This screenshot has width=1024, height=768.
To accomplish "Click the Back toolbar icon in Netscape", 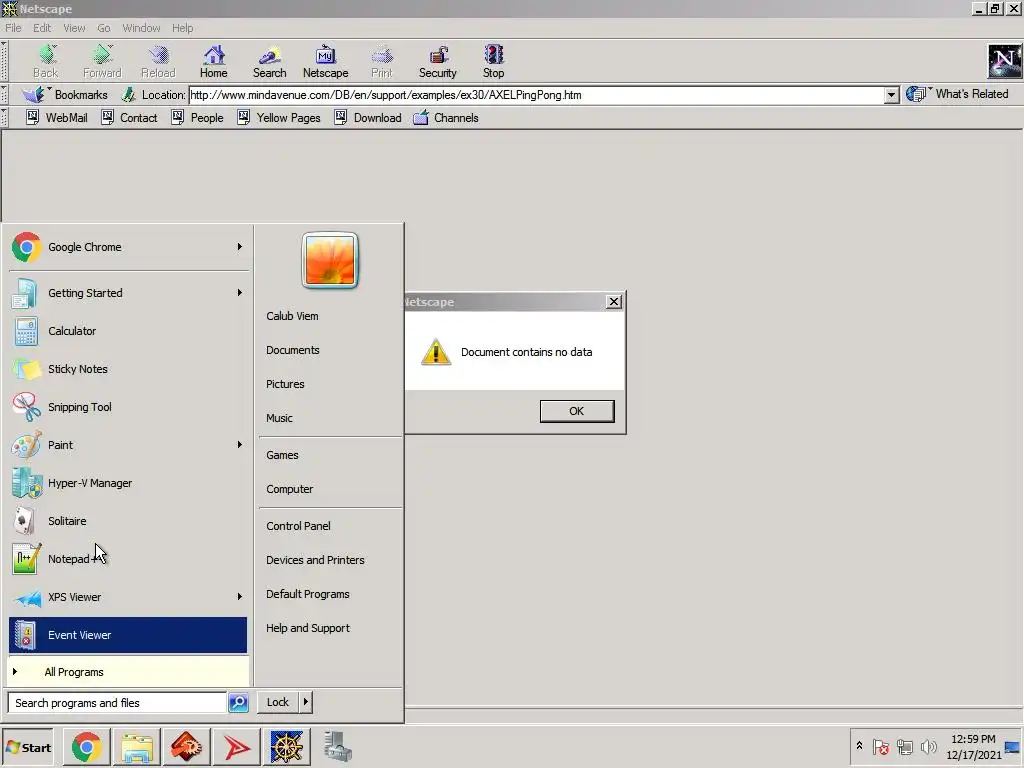I will point(46,61).
